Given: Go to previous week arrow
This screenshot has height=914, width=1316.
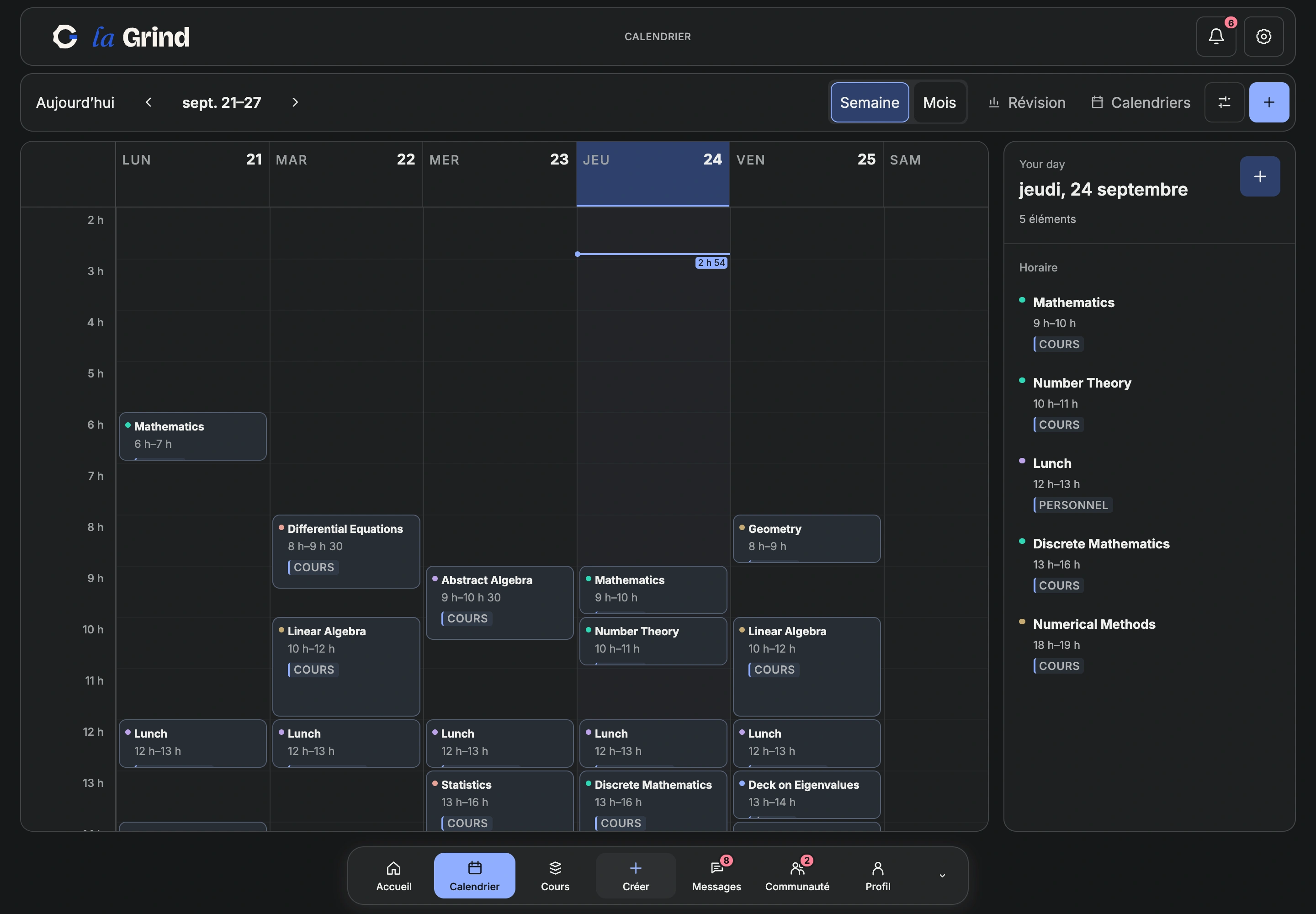Looking at the screenshot, I should click(149, 102).
